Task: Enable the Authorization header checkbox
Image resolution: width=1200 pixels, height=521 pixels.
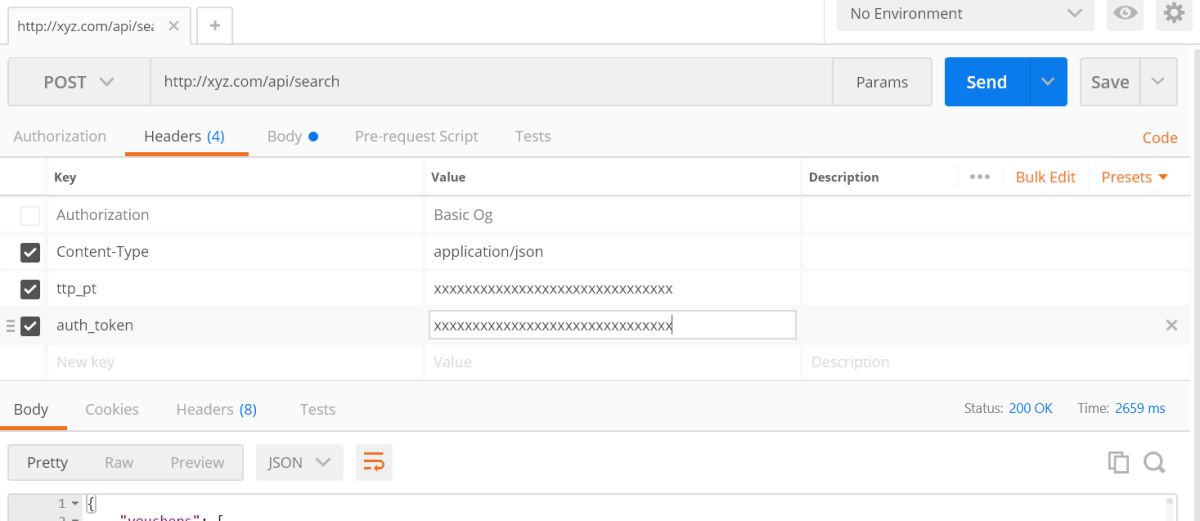Action: (30, 215)
